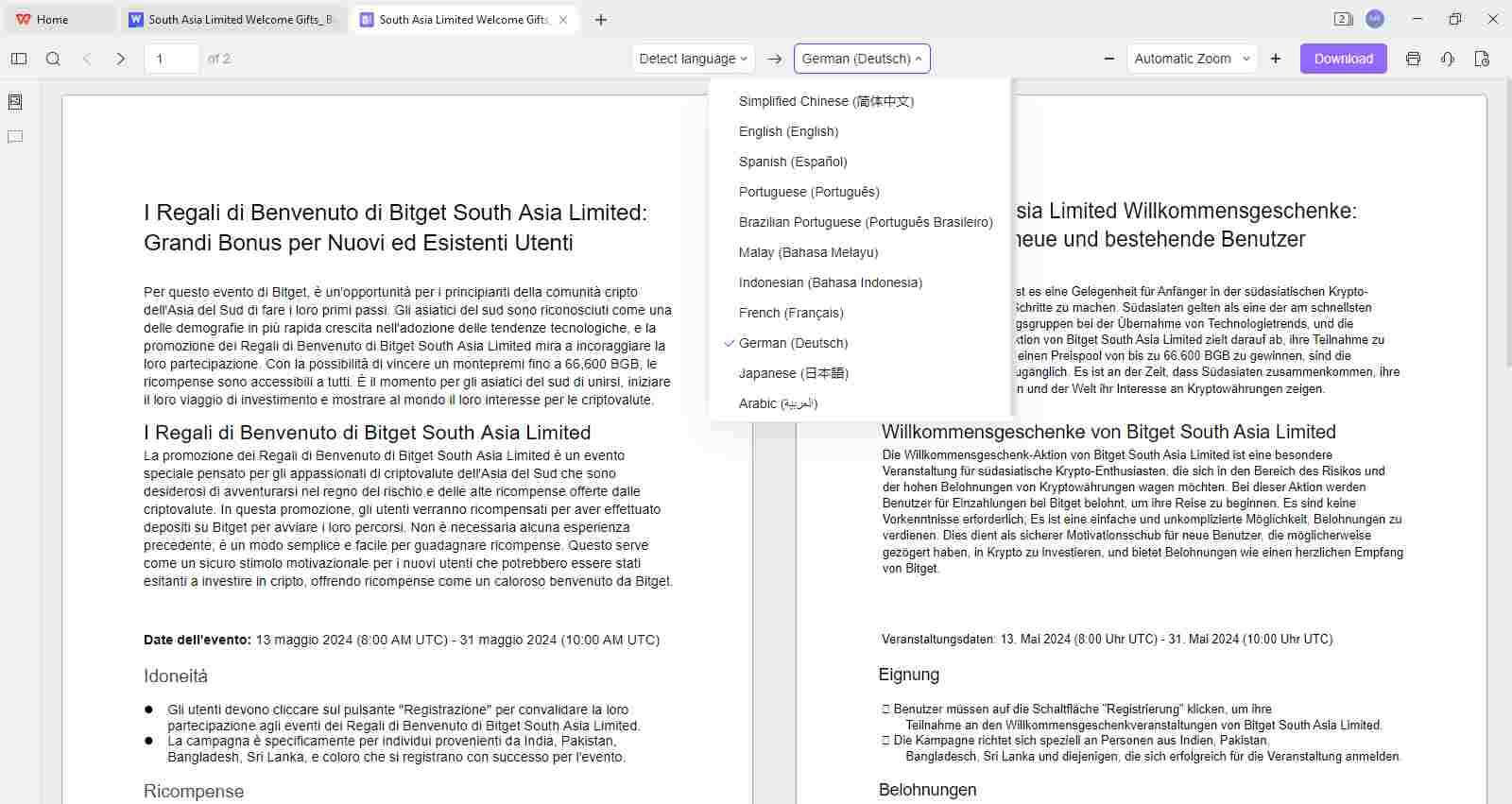The image size is (1512, 804).
Task: Restore down the WPS window
Action: tap(1455, 19)
